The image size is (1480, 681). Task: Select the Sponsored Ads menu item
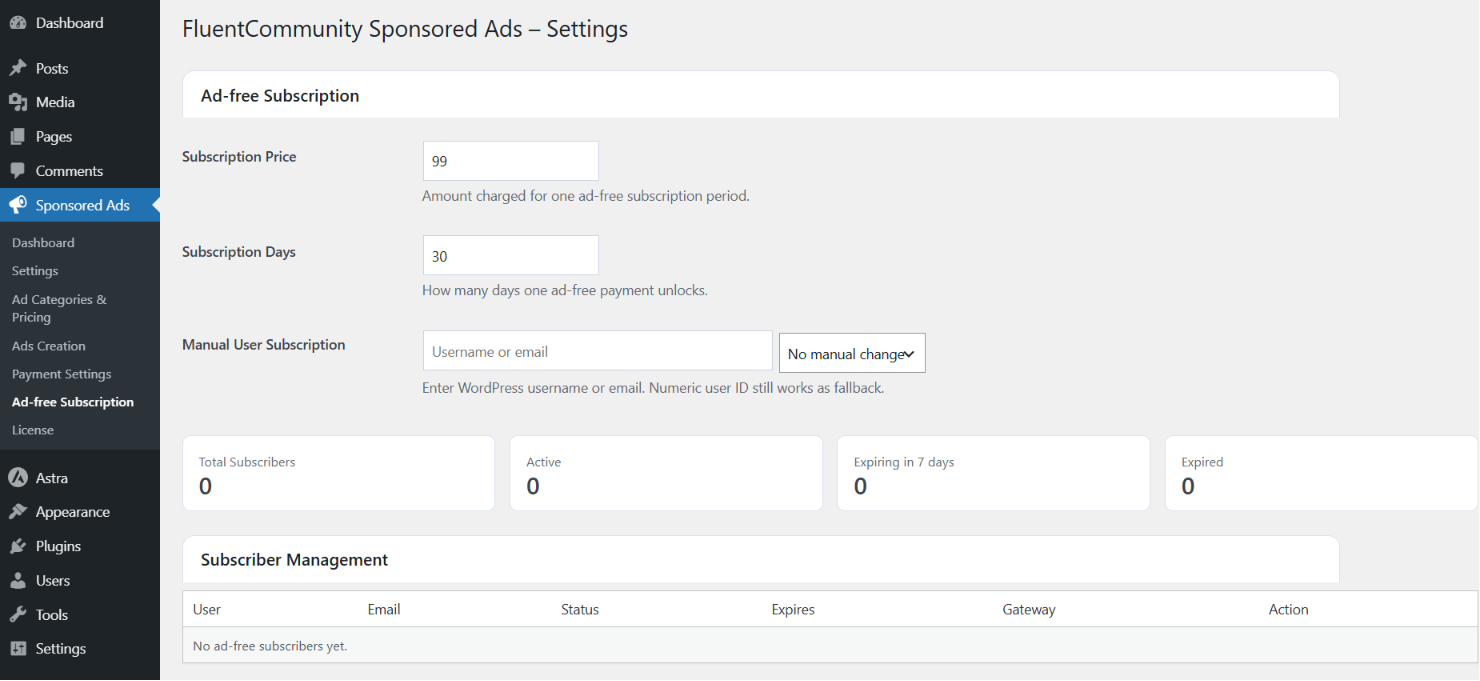[x=80, y=205]
